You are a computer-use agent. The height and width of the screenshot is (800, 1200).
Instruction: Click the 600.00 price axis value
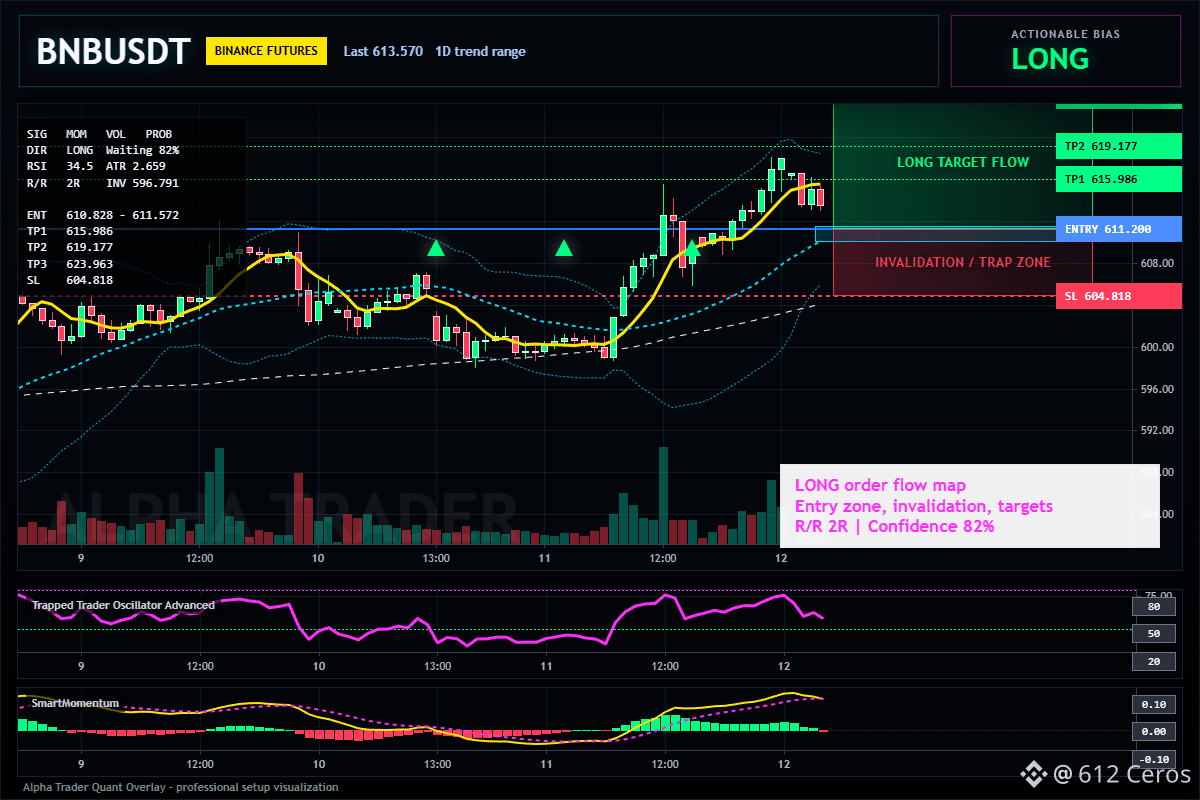click(x=1155, y=347)
